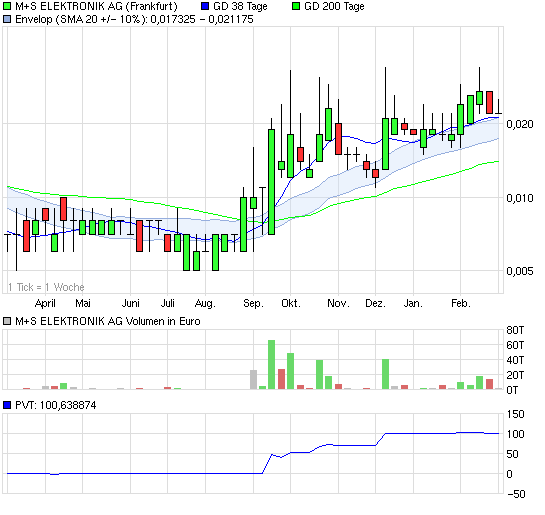Click the April month label
This screenshot has width=545, height=515.
(45, 303)
